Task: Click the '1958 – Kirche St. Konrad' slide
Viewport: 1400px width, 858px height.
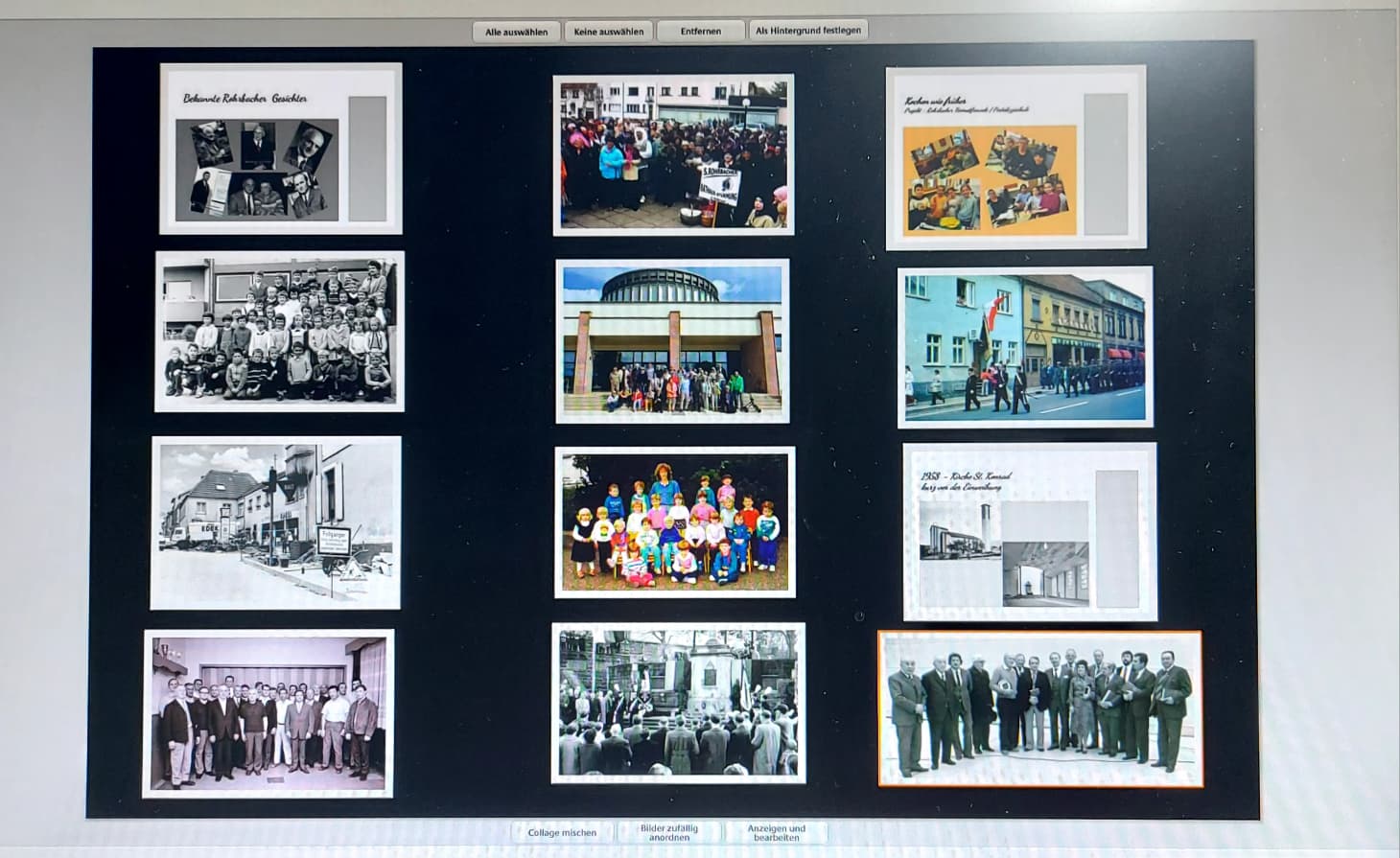Action: [1029, 532]
